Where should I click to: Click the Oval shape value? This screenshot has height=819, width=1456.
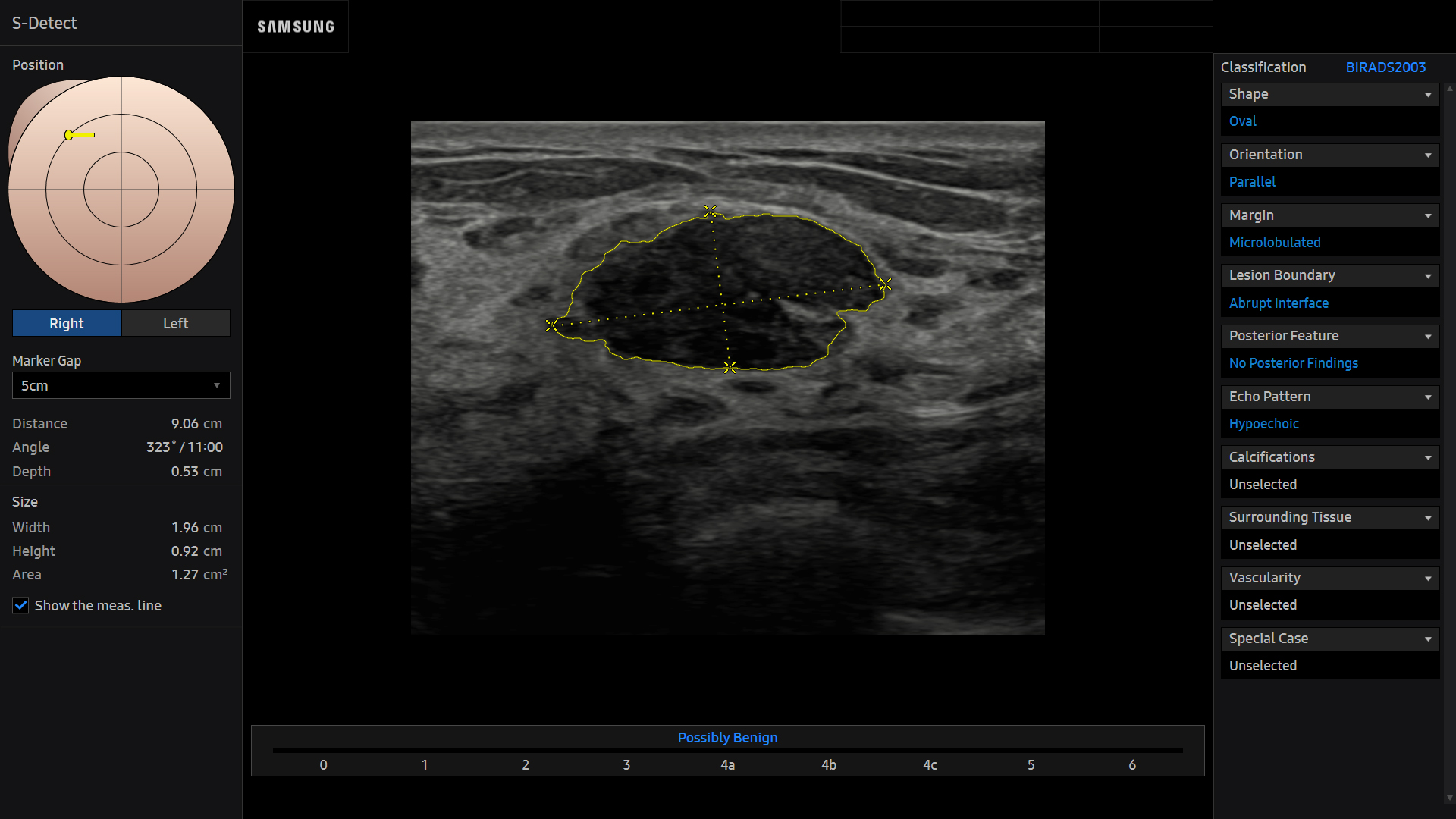[1242, 121]
